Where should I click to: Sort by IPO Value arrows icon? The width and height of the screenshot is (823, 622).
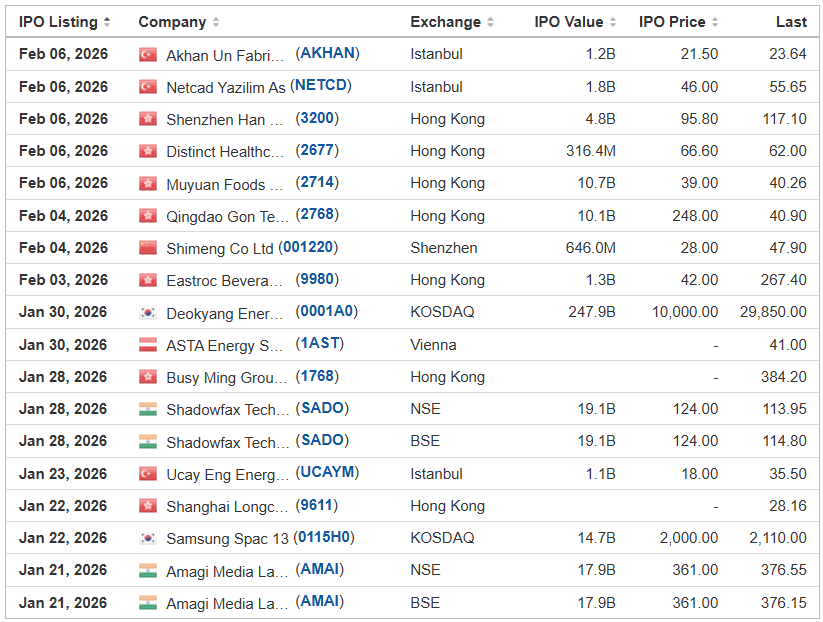pos(613,22)
